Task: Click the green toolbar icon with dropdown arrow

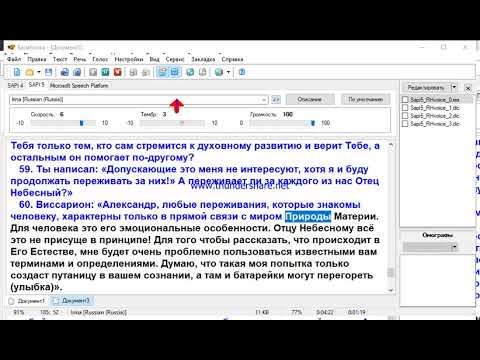Action: click(219, 72)
